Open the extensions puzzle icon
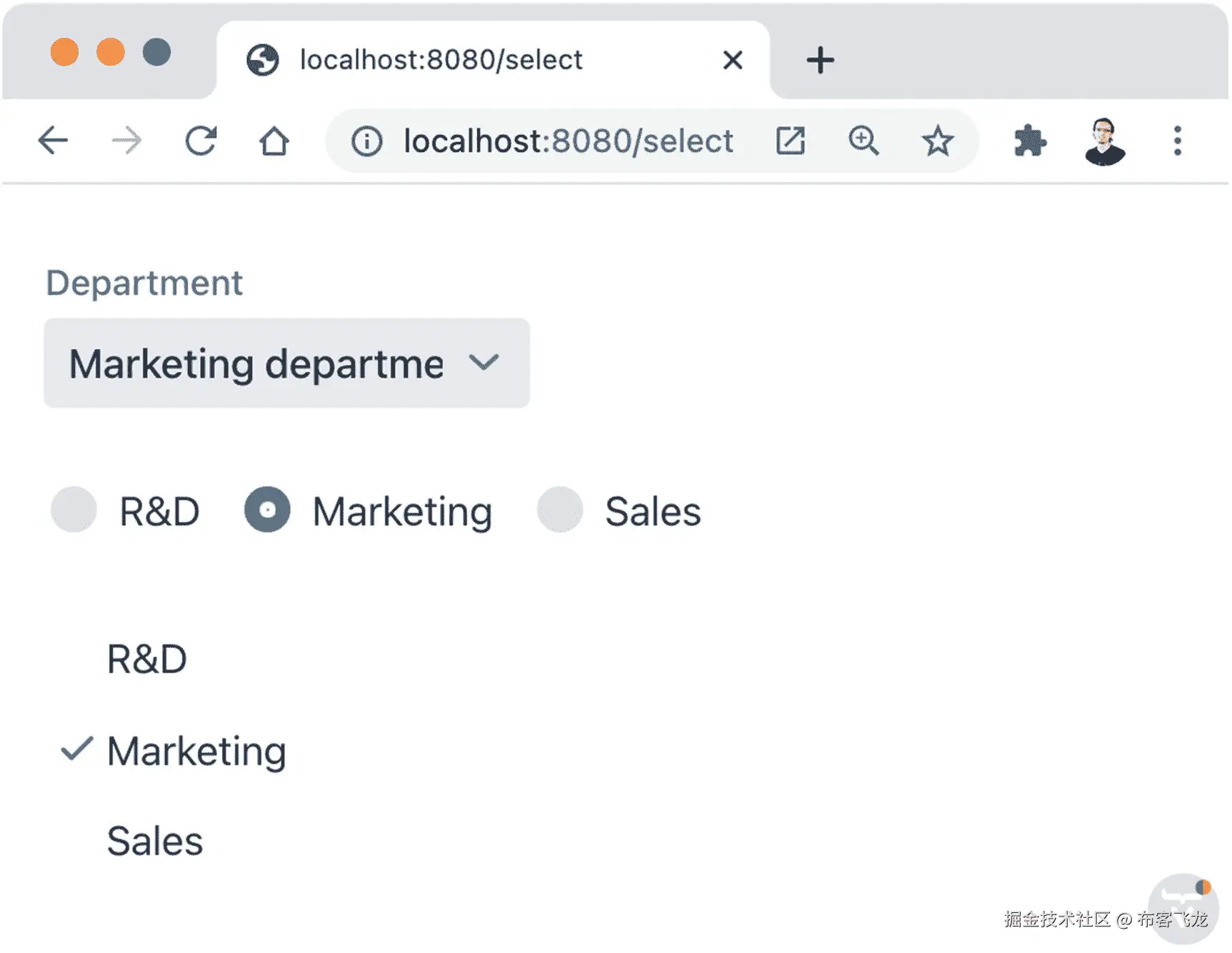Screen dimensions: 1232x953 (1030, 141)
